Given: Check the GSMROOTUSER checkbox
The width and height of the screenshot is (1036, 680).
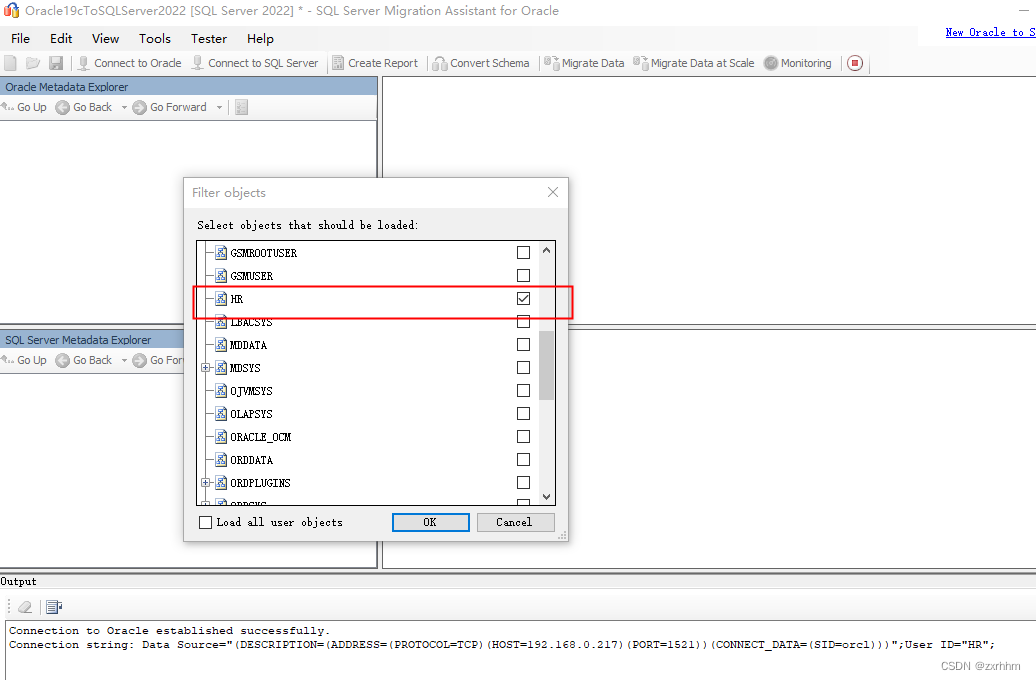Looking at the screenshot, I should [x=523, y=252].
